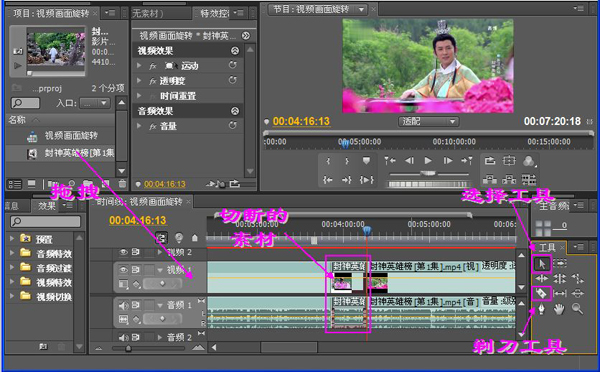This screenshot has width=600, height=372.
Task: Click the Lift button
Action: (x=490, y=179)
